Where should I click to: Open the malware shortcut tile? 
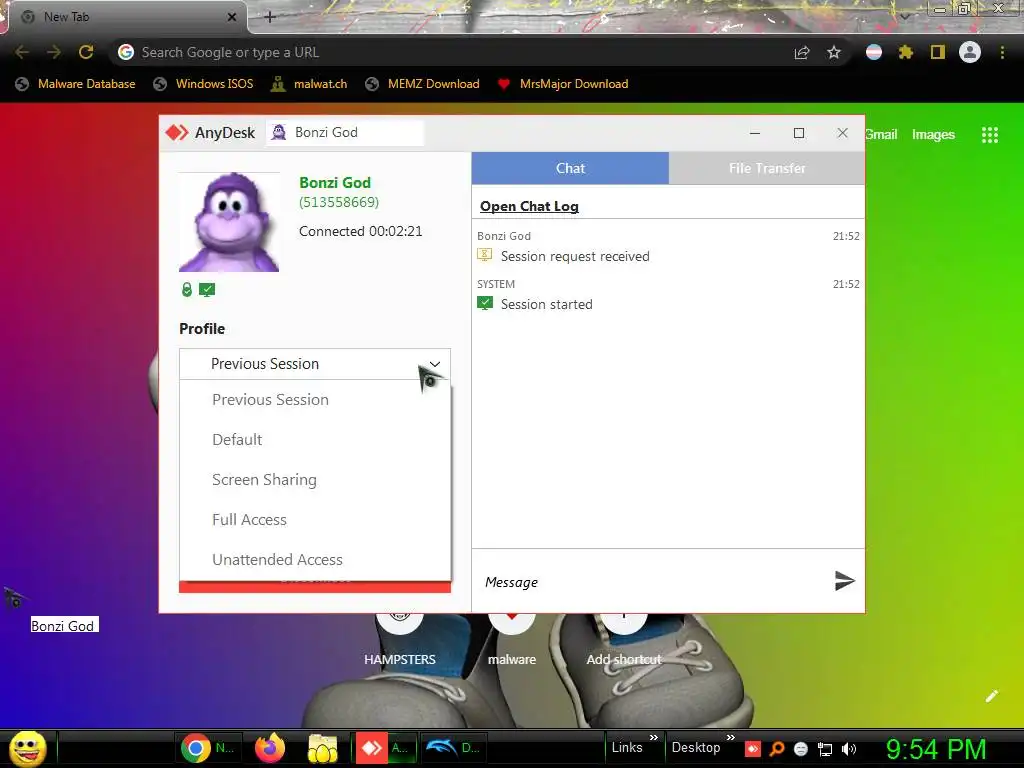click(512, 640)
